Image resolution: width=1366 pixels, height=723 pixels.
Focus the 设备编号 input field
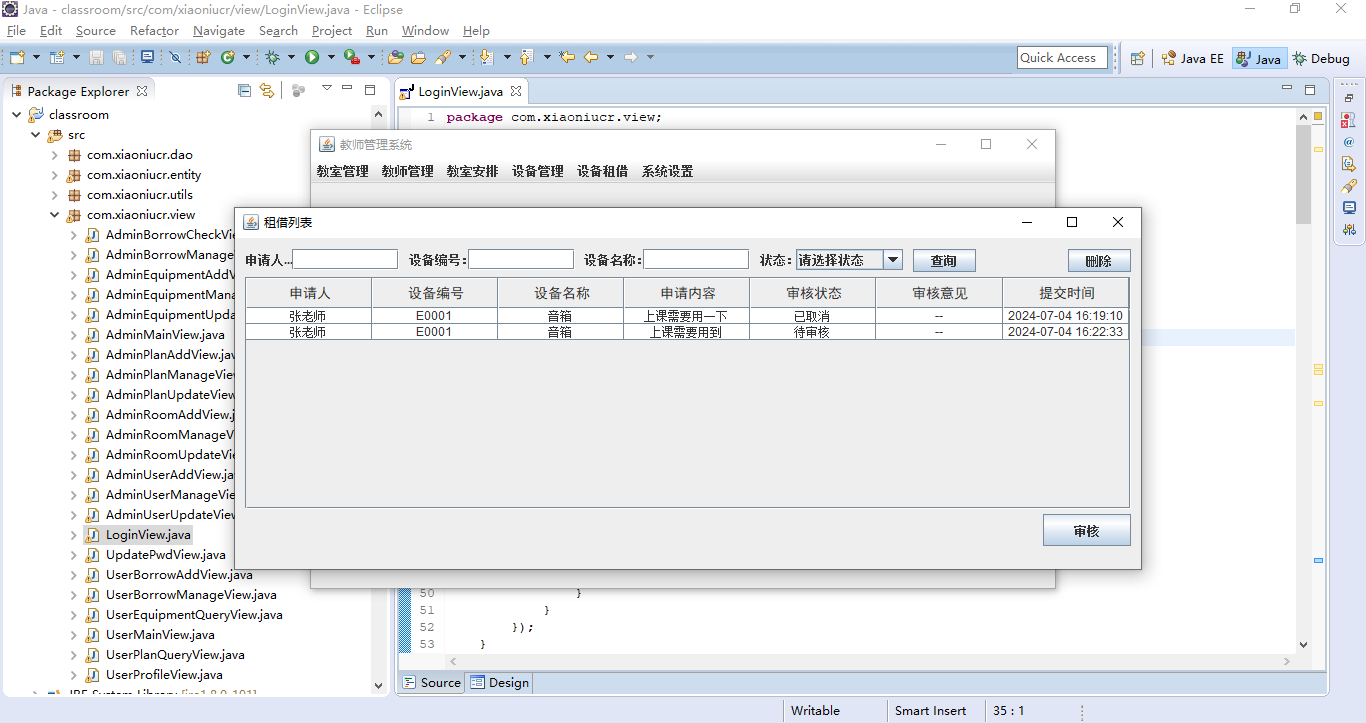coord(521,260)
